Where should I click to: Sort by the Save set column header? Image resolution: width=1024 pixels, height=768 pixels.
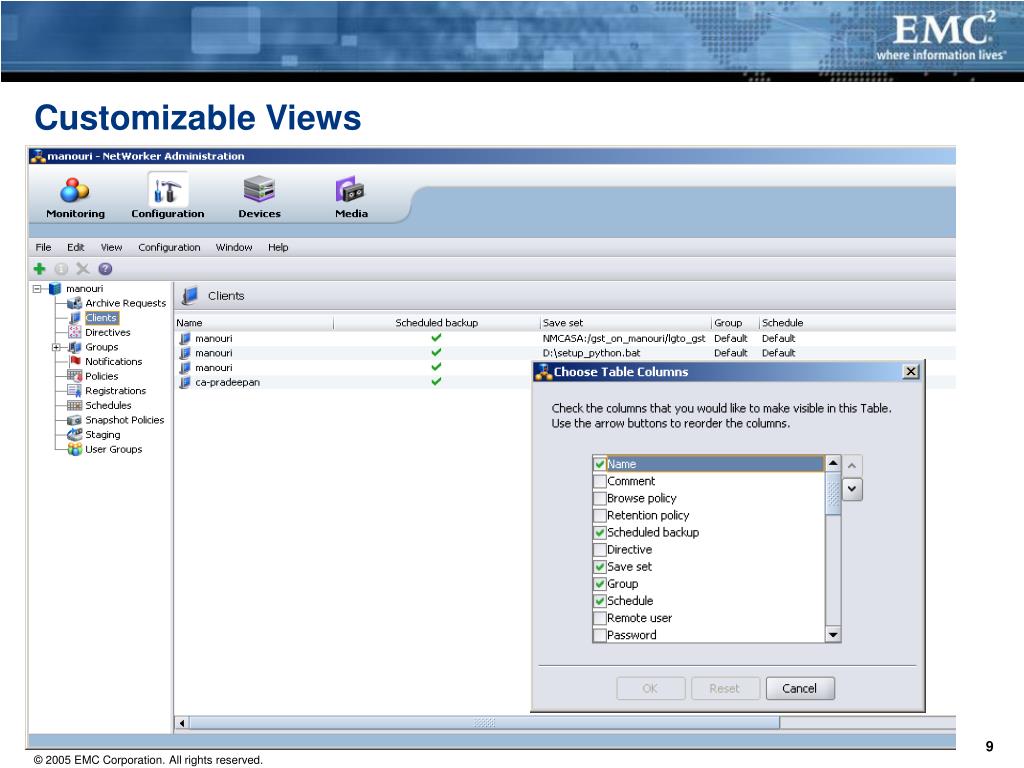[626, 323]
